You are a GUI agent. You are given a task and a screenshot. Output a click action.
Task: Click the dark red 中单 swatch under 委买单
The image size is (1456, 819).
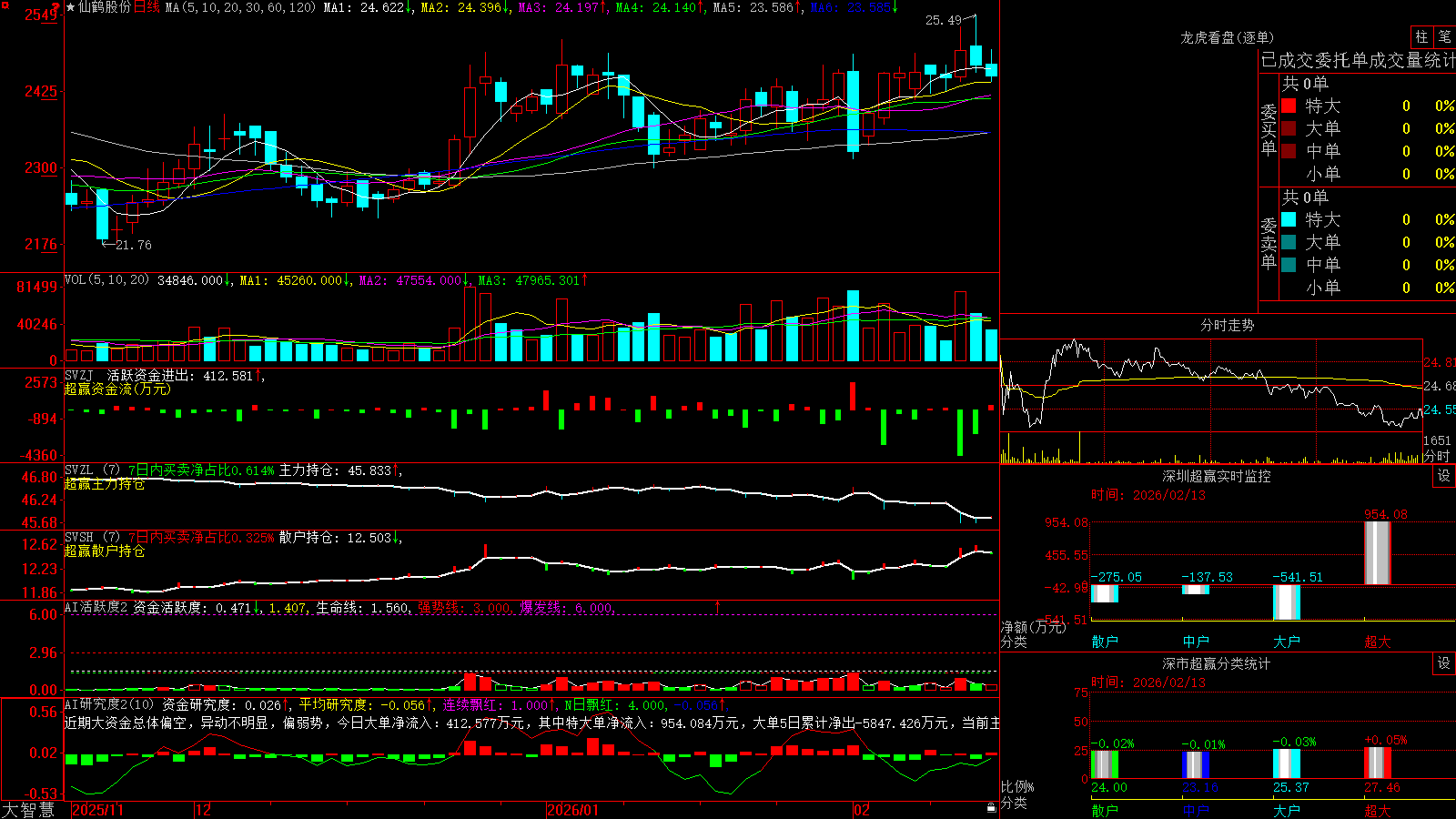click(1289, 151)
